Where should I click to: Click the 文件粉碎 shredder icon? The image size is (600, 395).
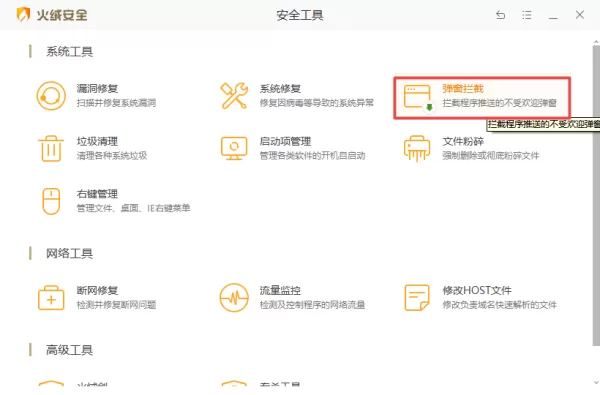417,149
